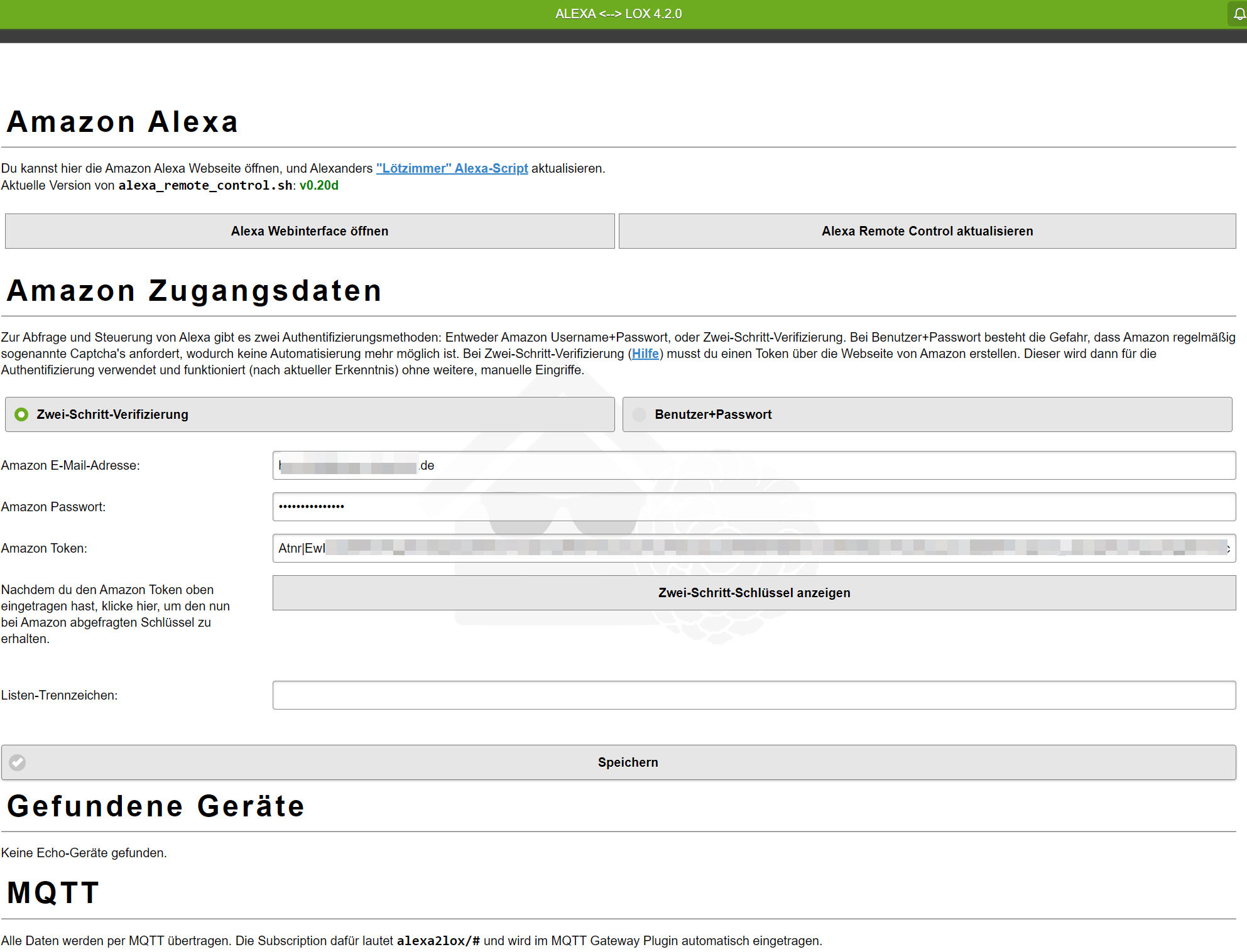
Task: Open the "Lötzimmer" Alexa-Script link
Action: point(452,168)
